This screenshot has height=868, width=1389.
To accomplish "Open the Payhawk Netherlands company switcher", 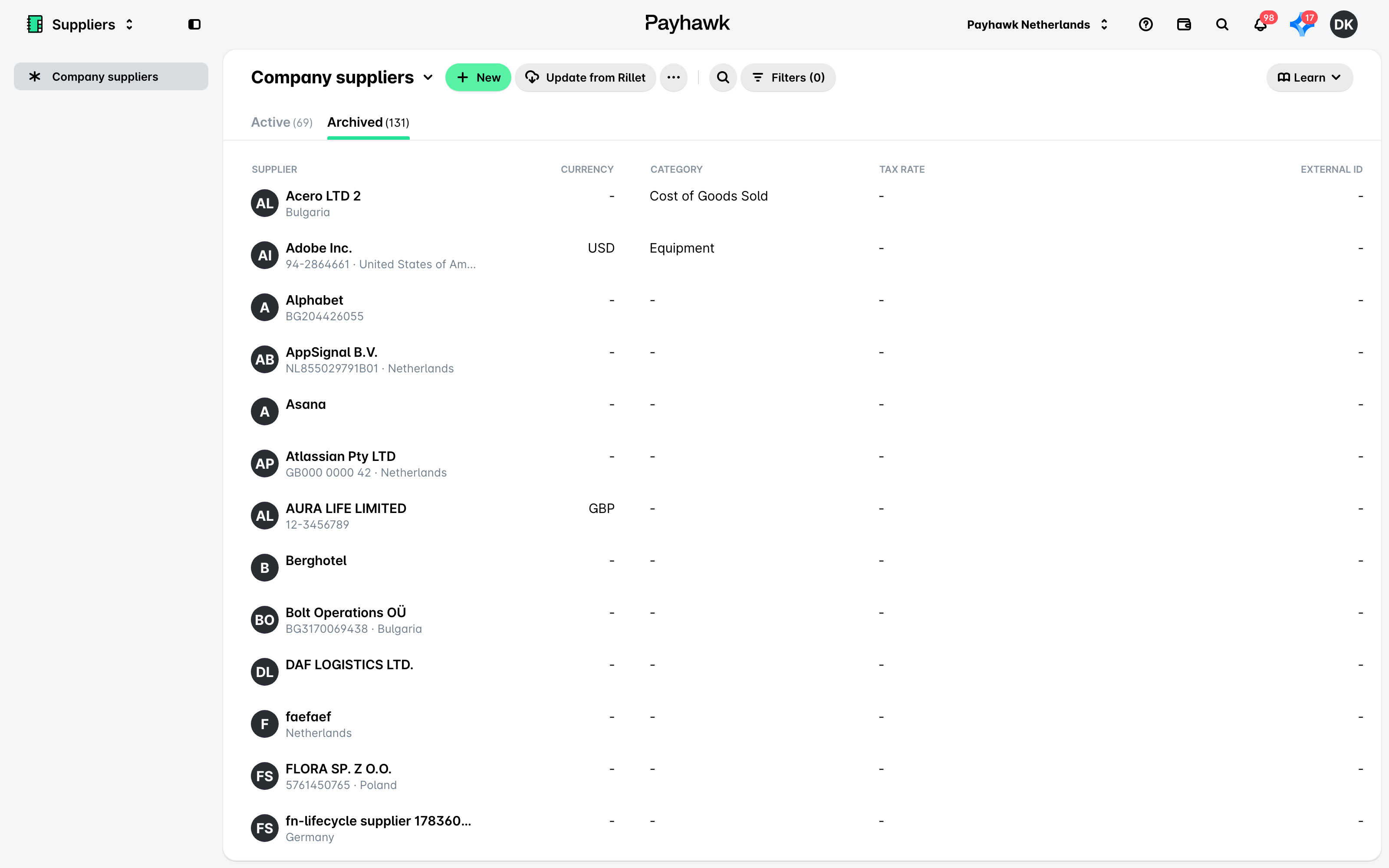I will coord(1037,25).
